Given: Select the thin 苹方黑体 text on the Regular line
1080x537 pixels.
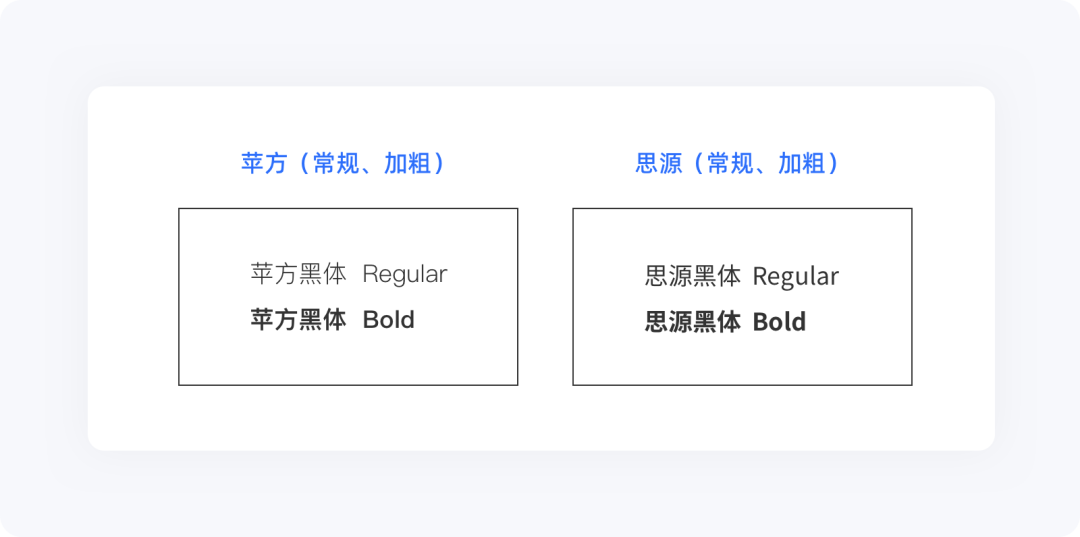Looking at the screenshot, I should 298,274.
